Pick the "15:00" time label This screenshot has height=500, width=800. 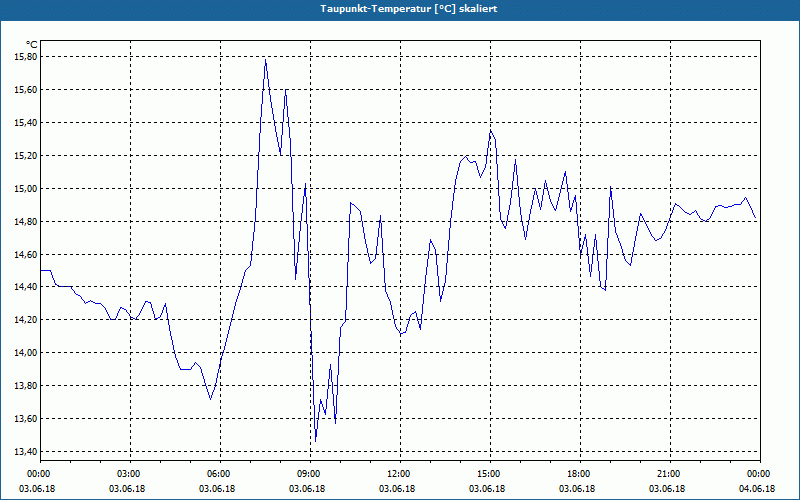pos(490,474)
